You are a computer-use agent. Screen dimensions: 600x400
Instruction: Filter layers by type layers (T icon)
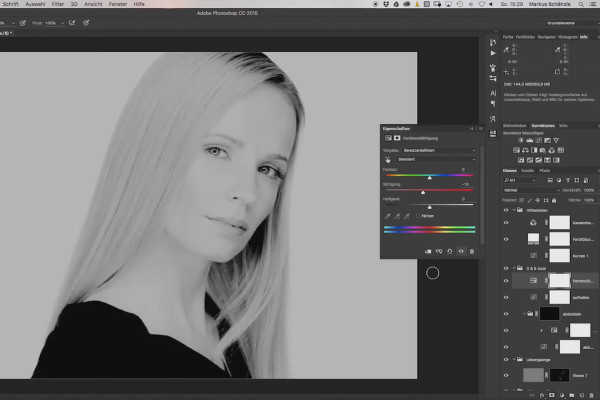point(568,180)
